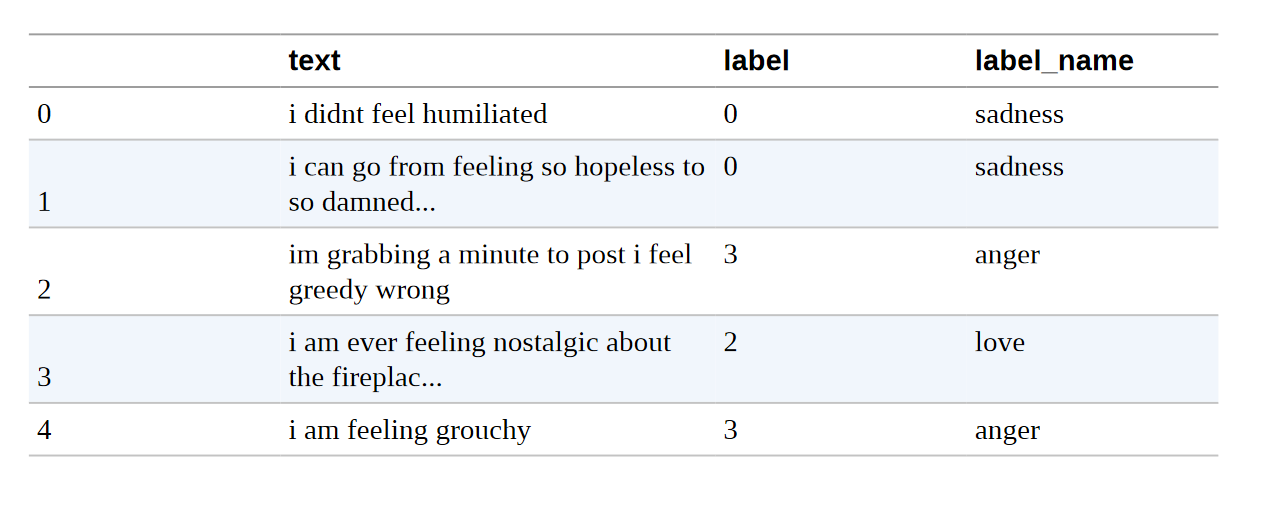Click row index 1
The width and height of the screenshot is (1263, 523).
tap(44, 202)
